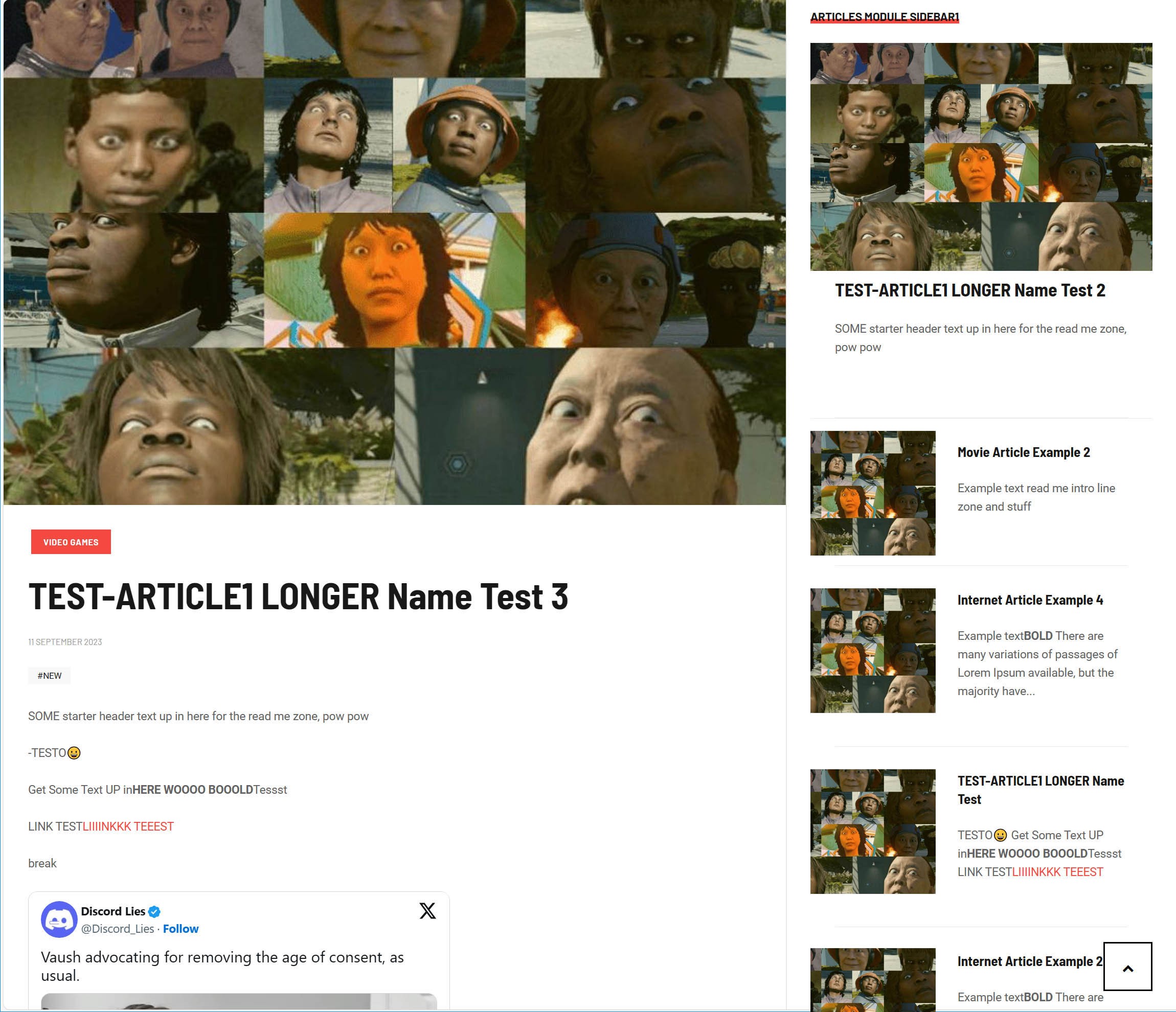Click the Internet Article Example 4 thumbnail
The image size is (1176, 1012).
pyautogui.click(x=872, y=650)
